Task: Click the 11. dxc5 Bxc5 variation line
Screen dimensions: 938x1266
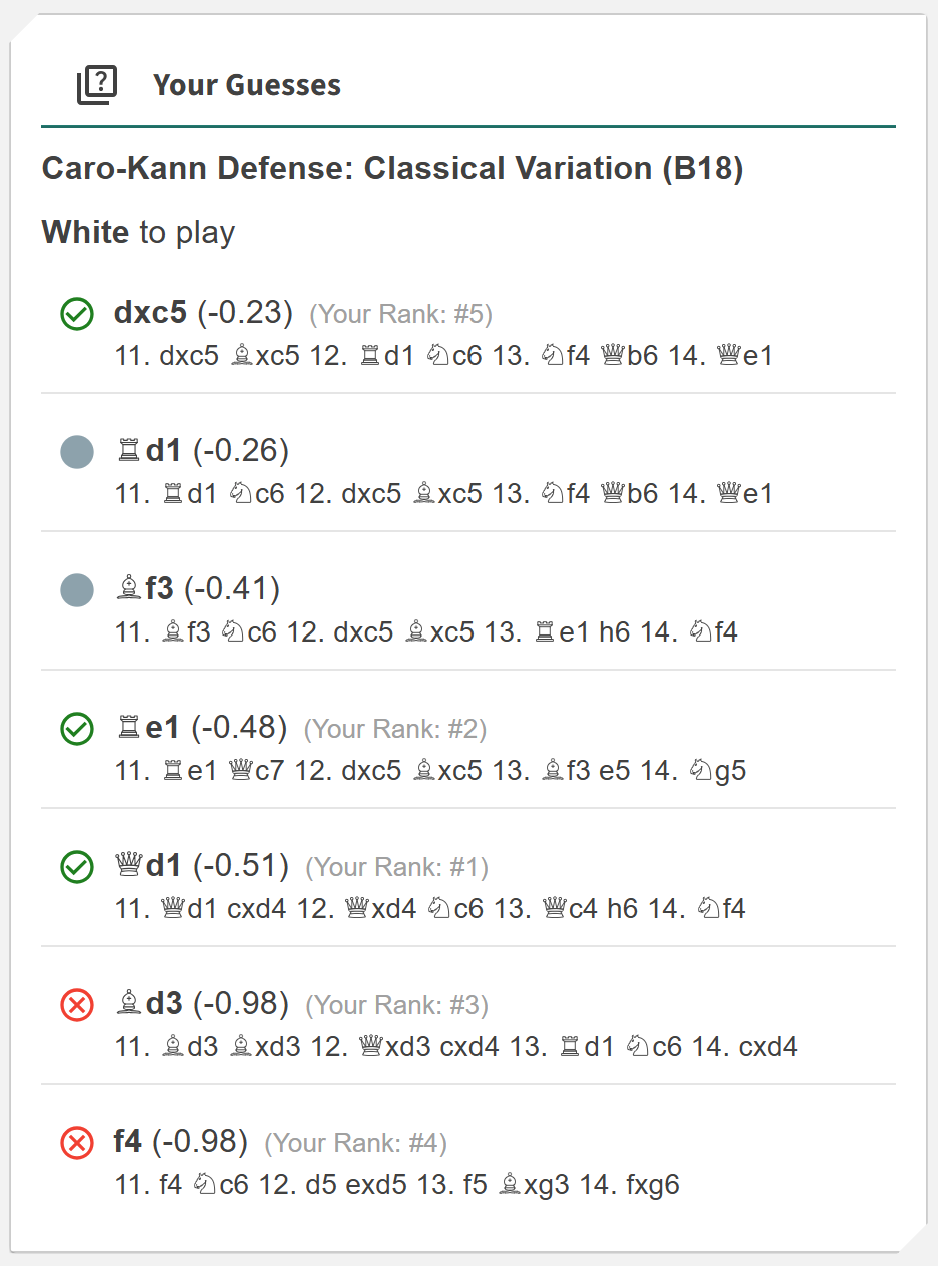Action: (444, 356)
